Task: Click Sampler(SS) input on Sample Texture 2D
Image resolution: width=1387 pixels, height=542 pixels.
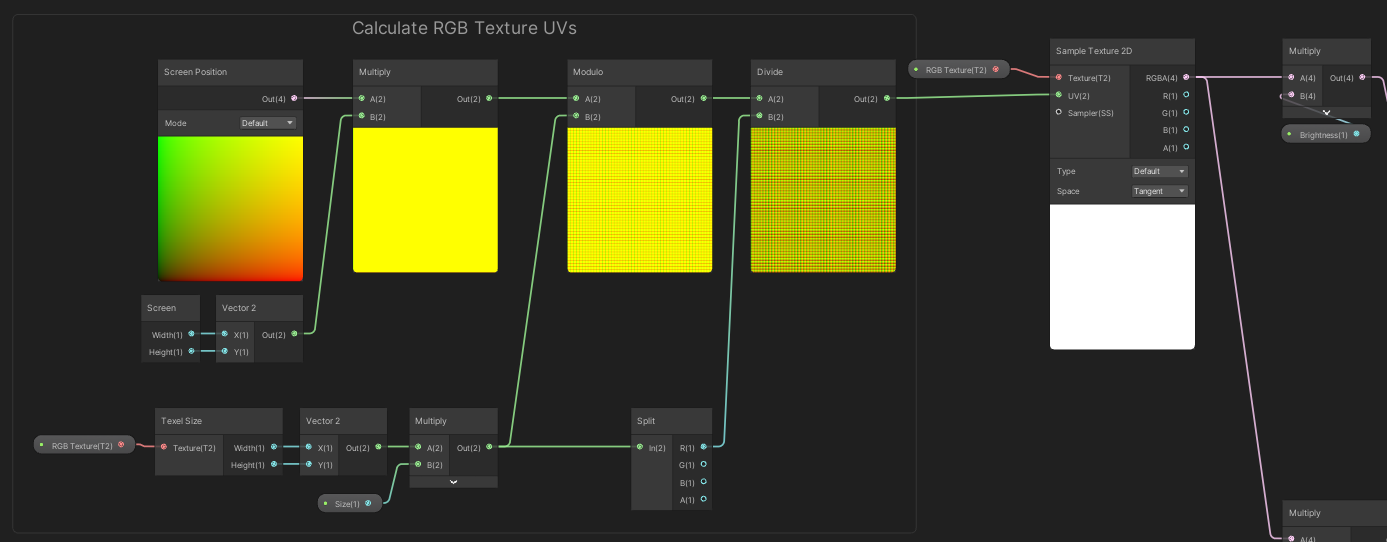Action: pos(1059,112)
